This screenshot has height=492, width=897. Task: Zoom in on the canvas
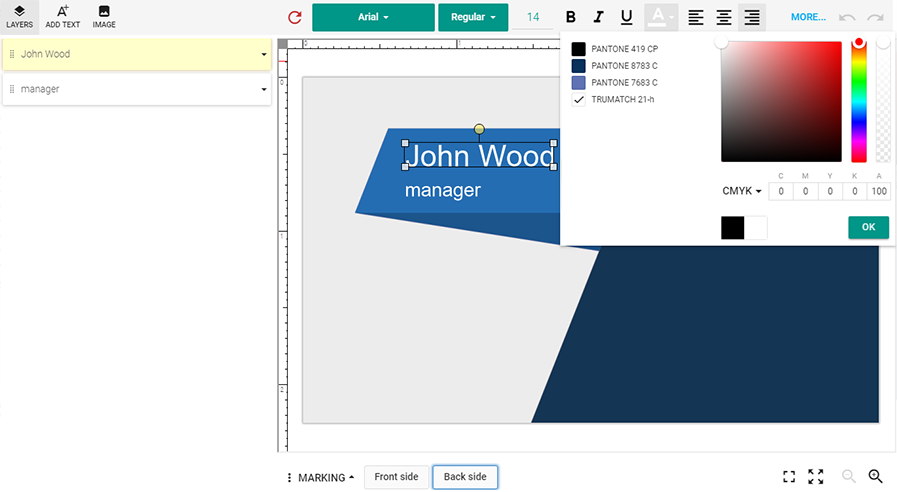click(875, 476)
